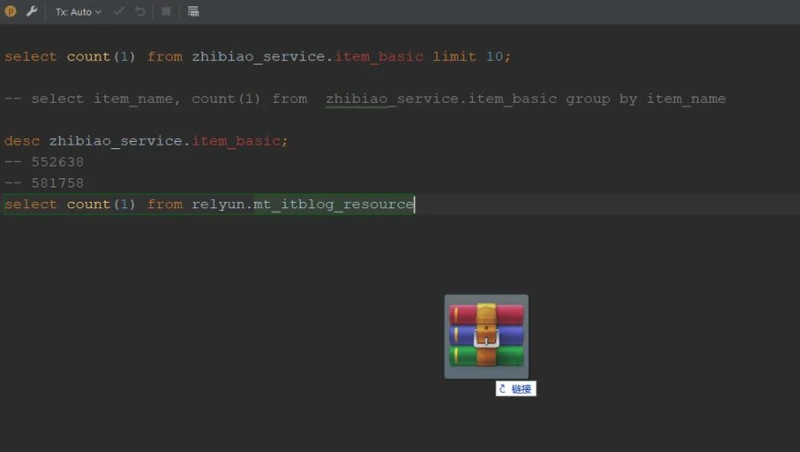This screenshot has height=452, width=800.
Task: Place cursor on comment 581758
Action: click(x=58, y=183)
